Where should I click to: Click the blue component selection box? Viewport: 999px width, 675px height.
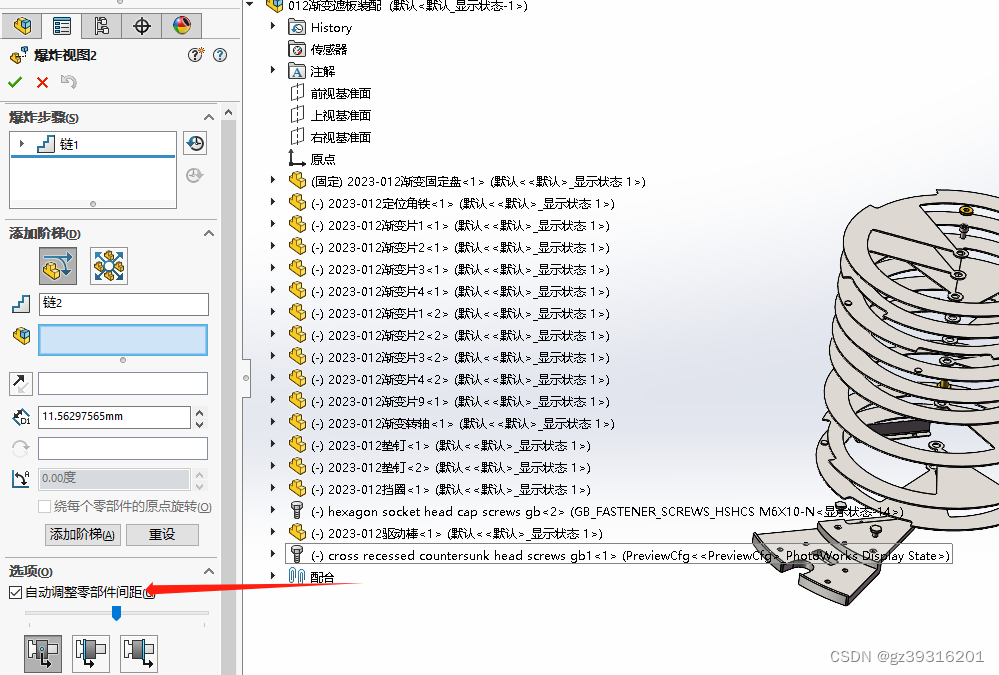point(123,340)
